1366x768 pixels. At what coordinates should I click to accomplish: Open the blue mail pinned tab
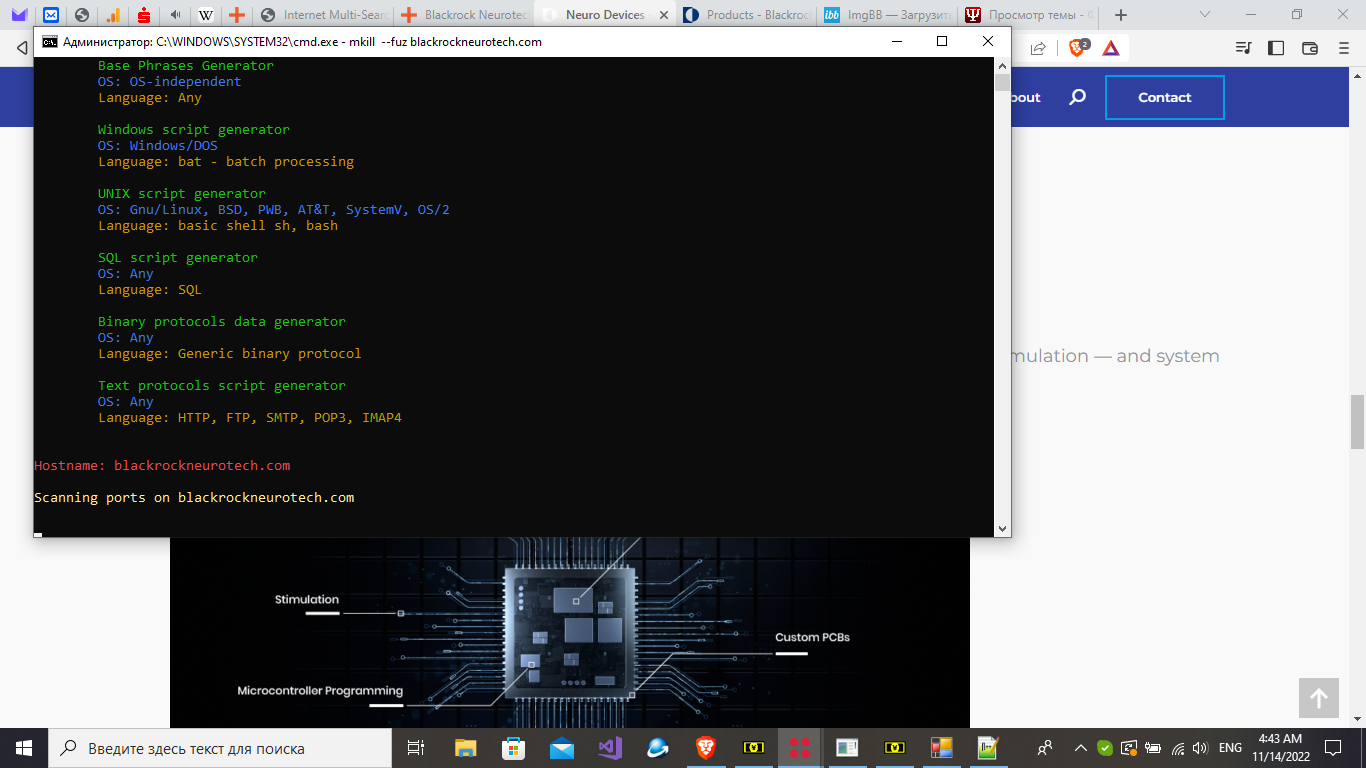(51, 15)
